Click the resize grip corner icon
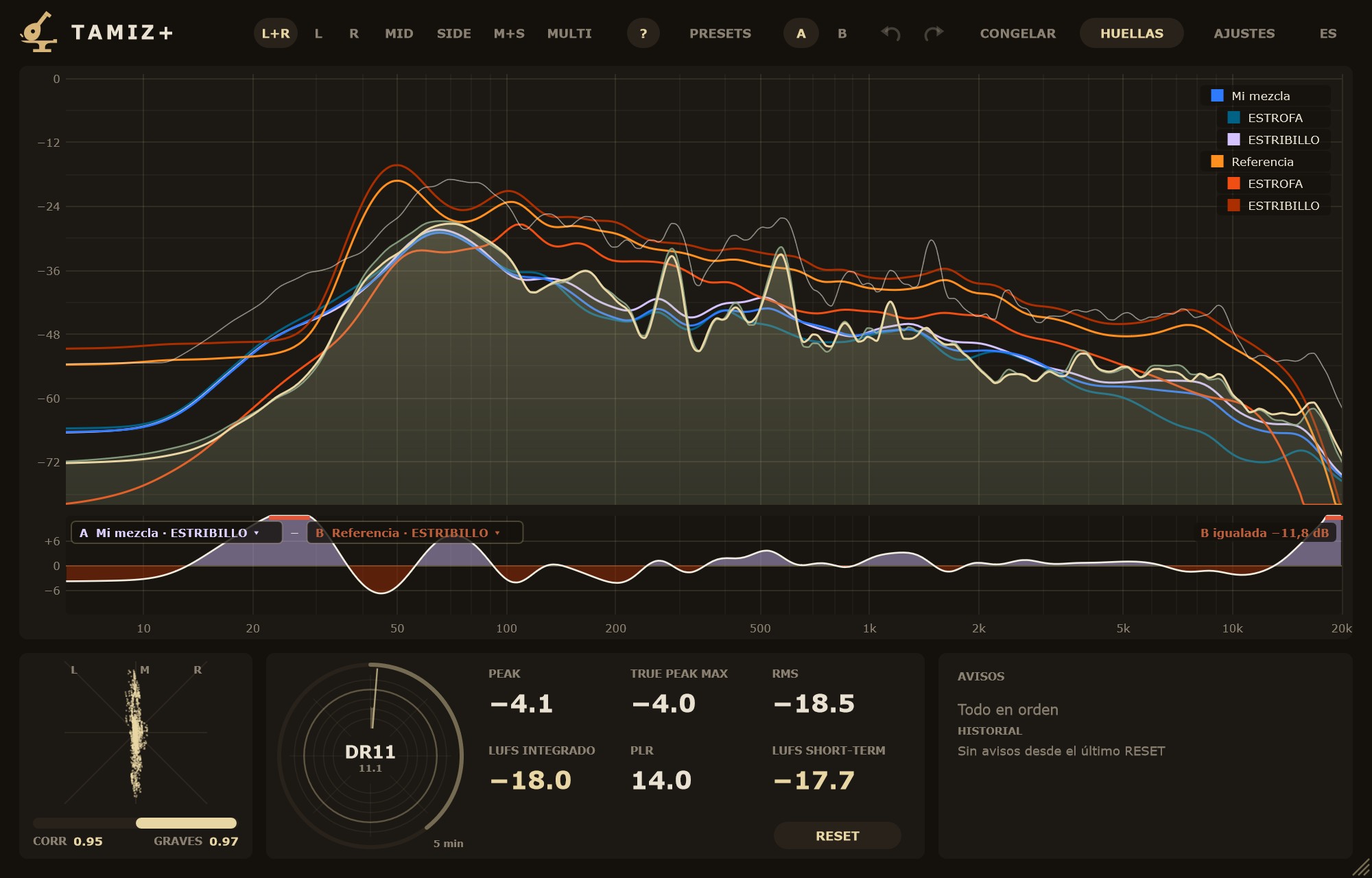Image resolution: width=1372 pixels, height=878 pixels. 1360,867
